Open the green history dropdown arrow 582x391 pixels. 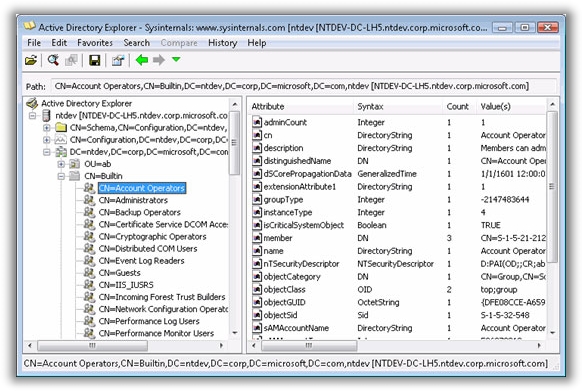176,59
